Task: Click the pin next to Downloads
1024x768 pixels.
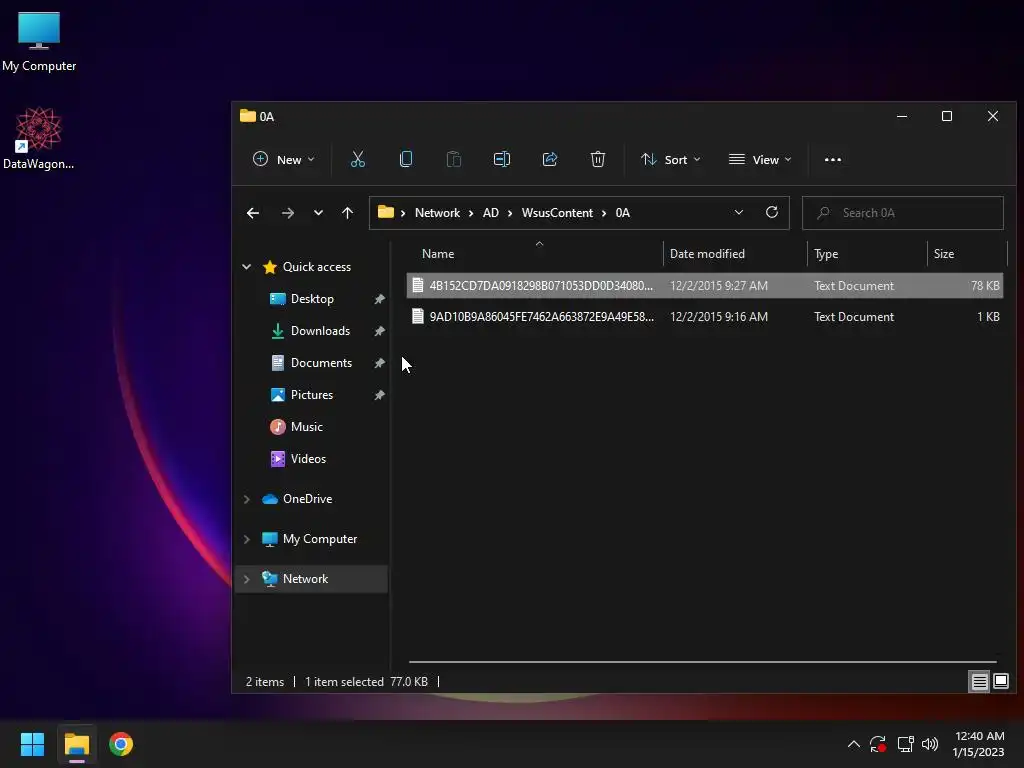Action: point(379,331)
